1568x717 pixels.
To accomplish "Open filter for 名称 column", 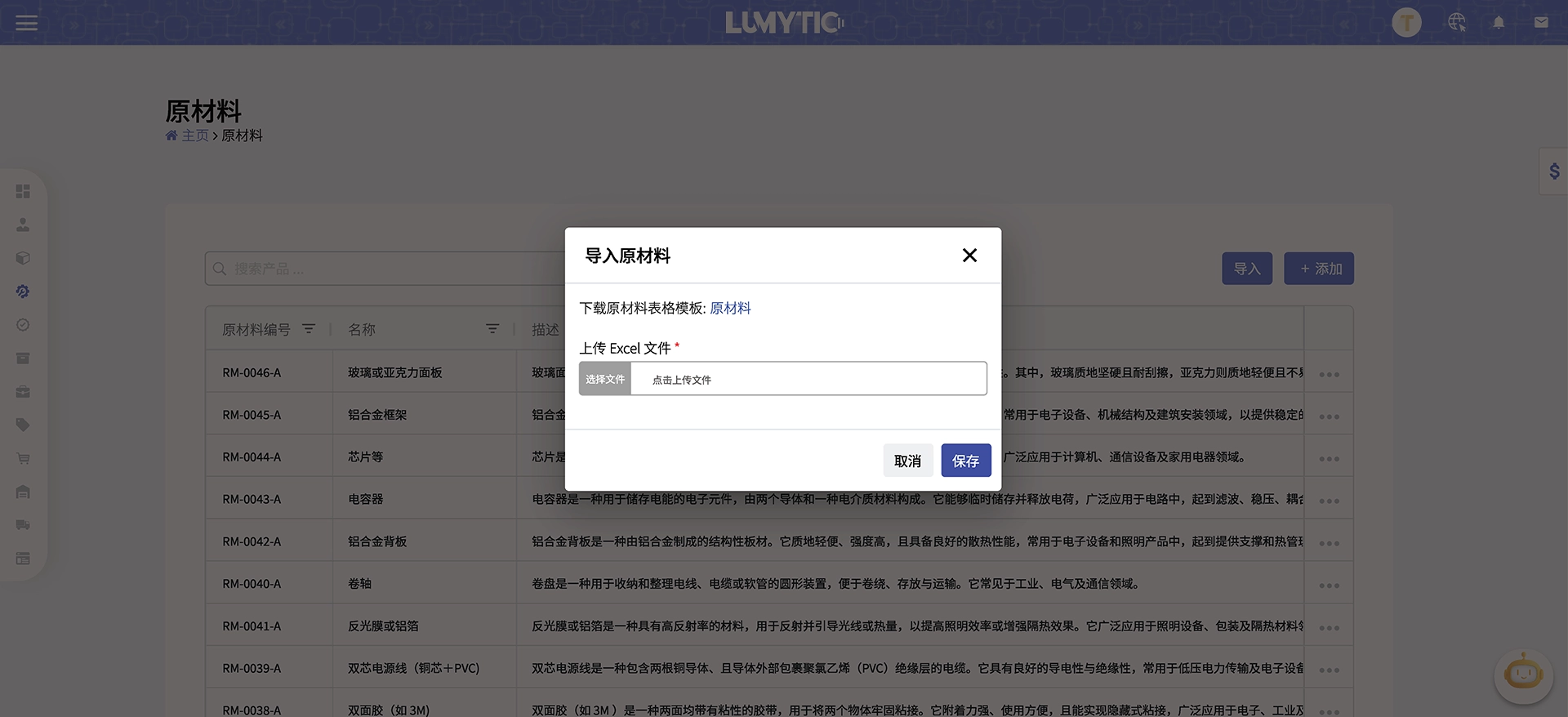I will [492, 329].
